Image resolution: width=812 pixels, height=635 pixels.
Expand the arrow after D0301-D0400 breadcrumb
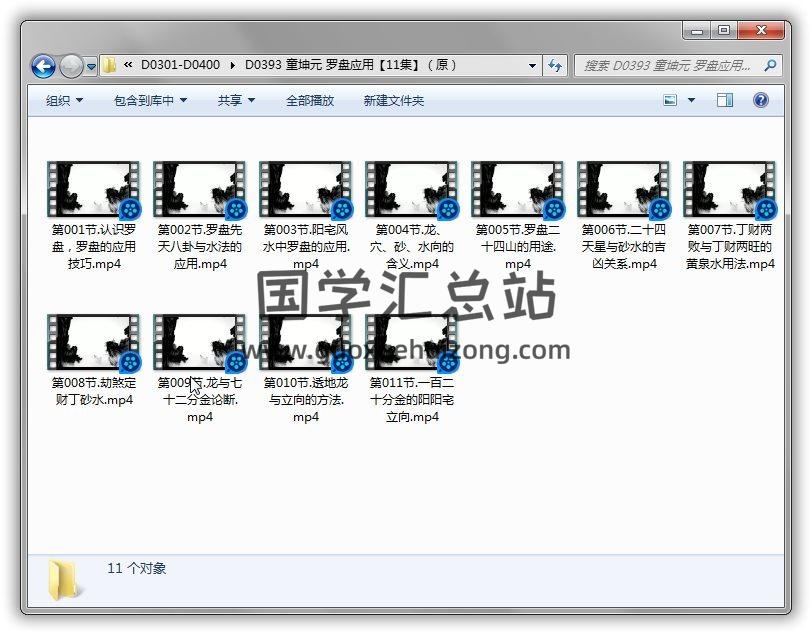coord(233,65)
